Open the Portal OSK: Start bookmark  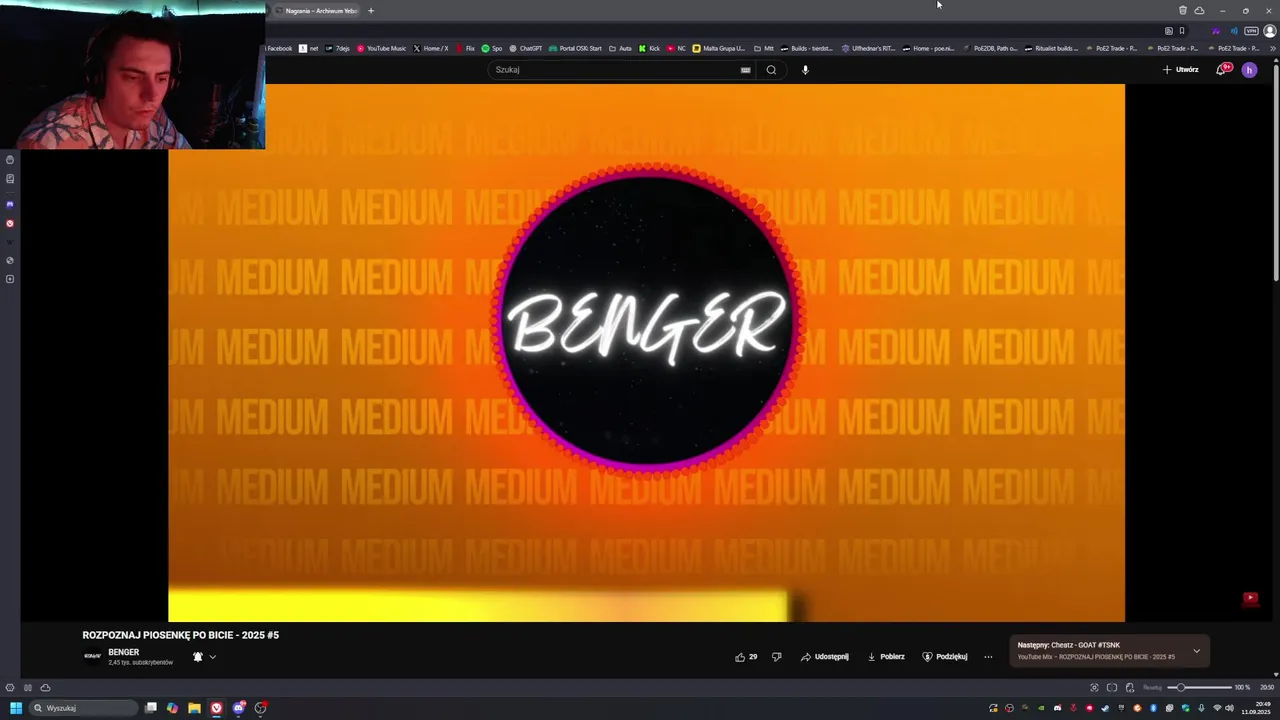pos(575,48)
